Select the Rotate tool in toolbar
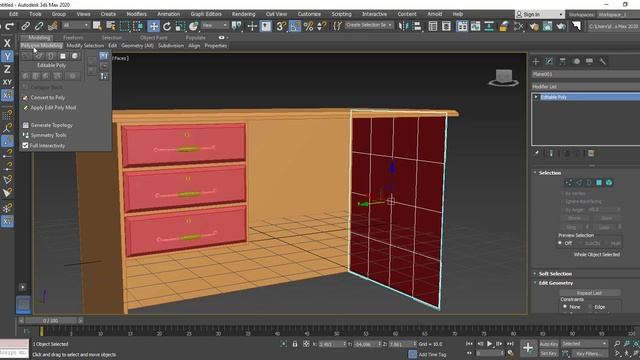 tap(167, 27)
